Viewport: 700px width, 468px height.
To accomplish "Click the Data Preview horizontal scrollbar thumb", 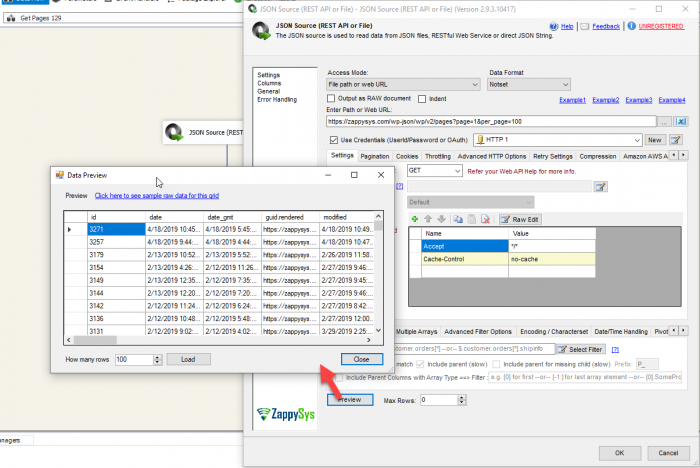I will coord(95,340).
